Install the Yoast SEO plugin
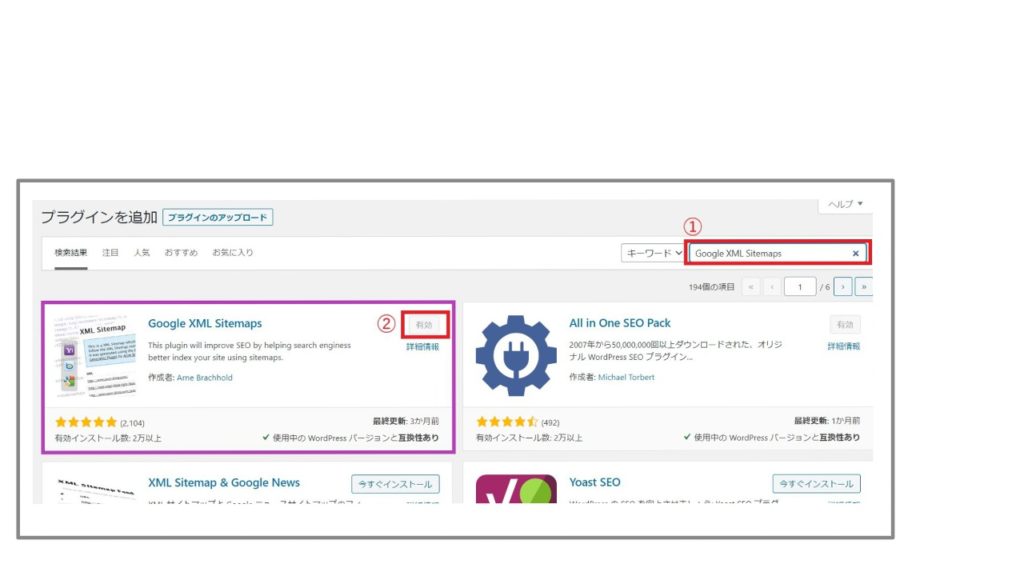Image resolution: width=1024 pixels, height=576 pixels. pos(816,483)
